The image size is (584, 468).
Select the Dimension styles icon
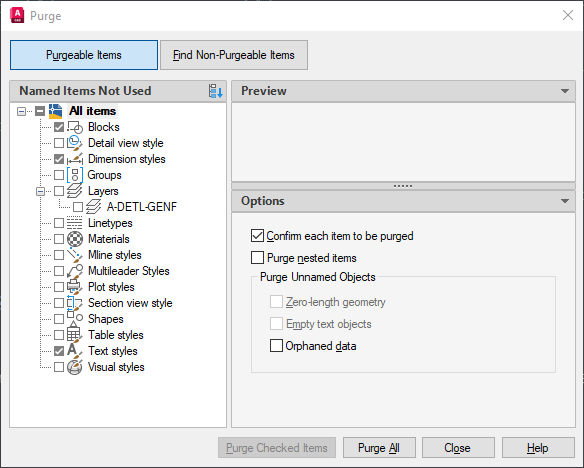coord(75,159)
